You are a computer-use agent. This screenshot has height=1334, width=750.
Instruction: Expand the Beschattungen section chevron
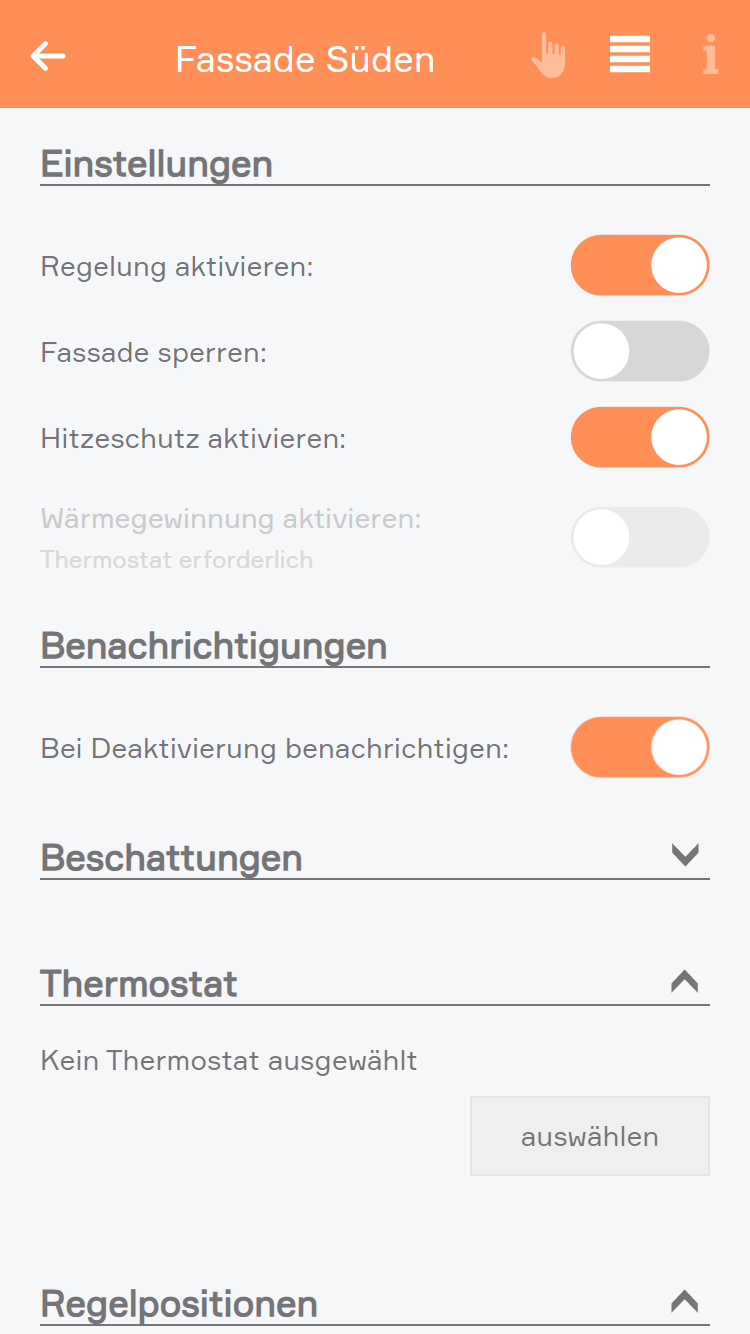click(685, 855)
